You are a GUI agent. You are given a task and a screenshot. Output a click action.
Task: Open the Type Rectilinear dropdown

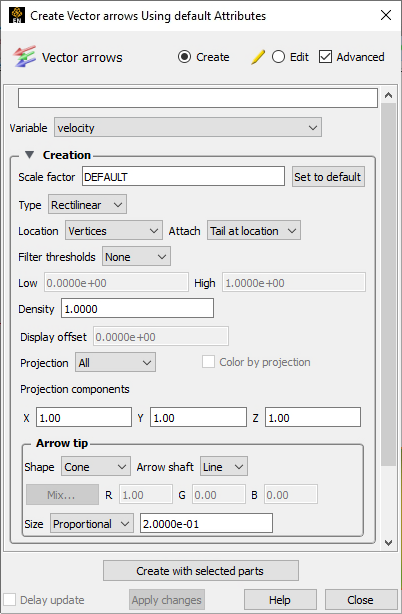pos(87,205)
